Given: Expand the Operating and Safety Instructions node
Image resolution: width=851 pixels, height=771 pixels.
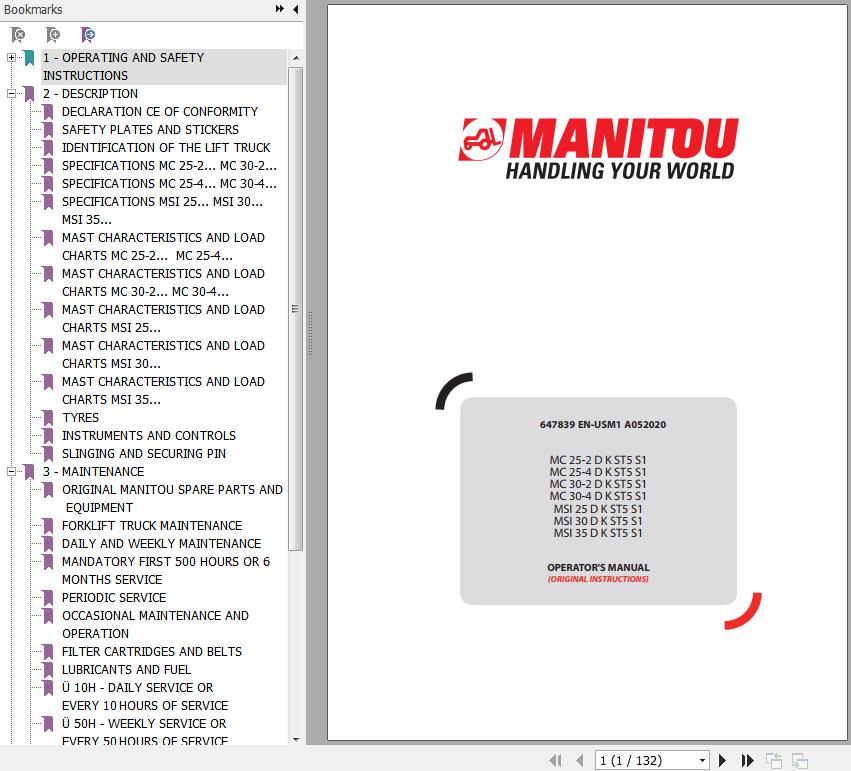Looking at the screenshot, I should tap(11, 57).
